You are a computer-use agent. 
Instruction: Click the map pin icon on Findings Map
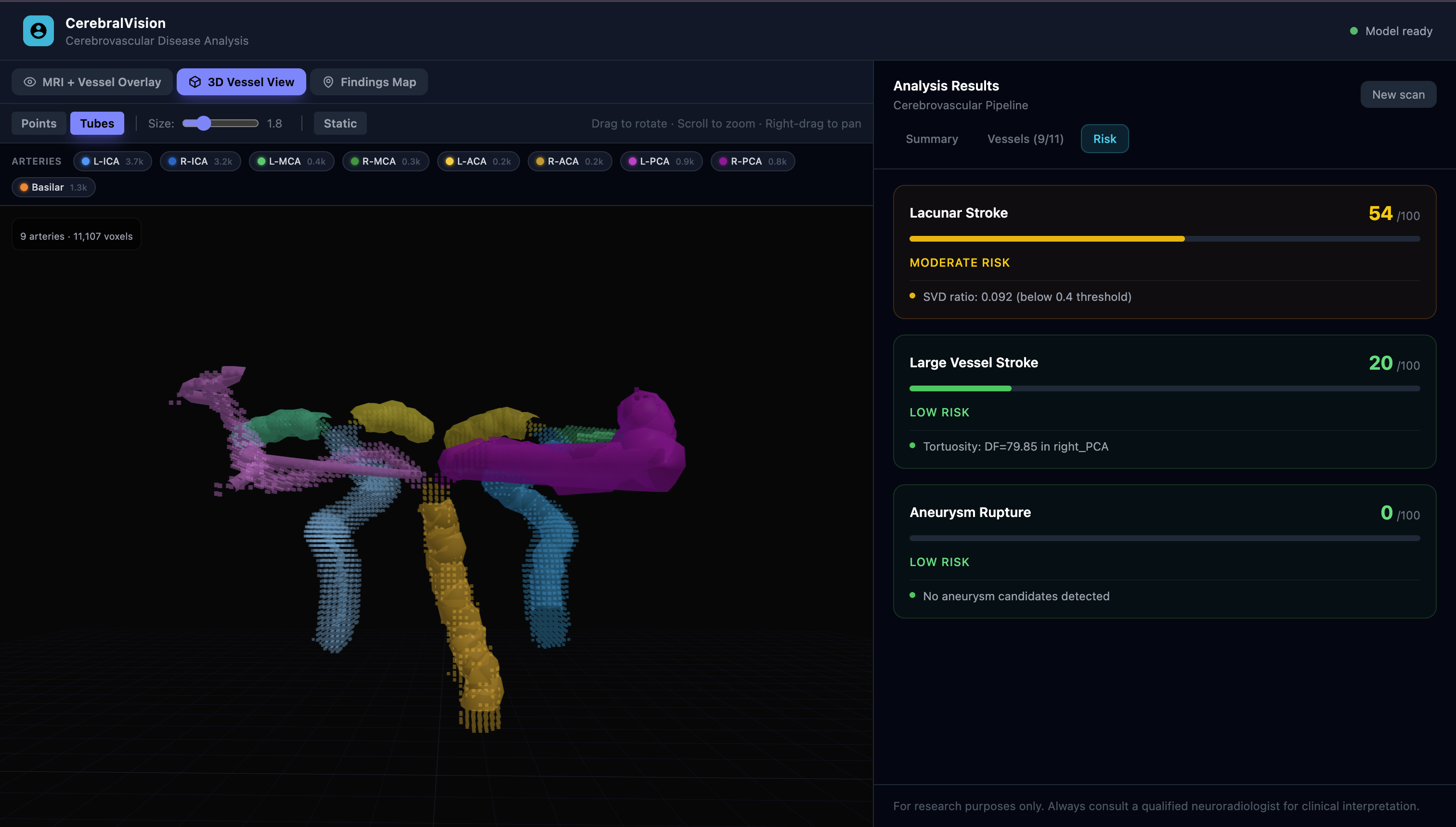tap(328, 82)
